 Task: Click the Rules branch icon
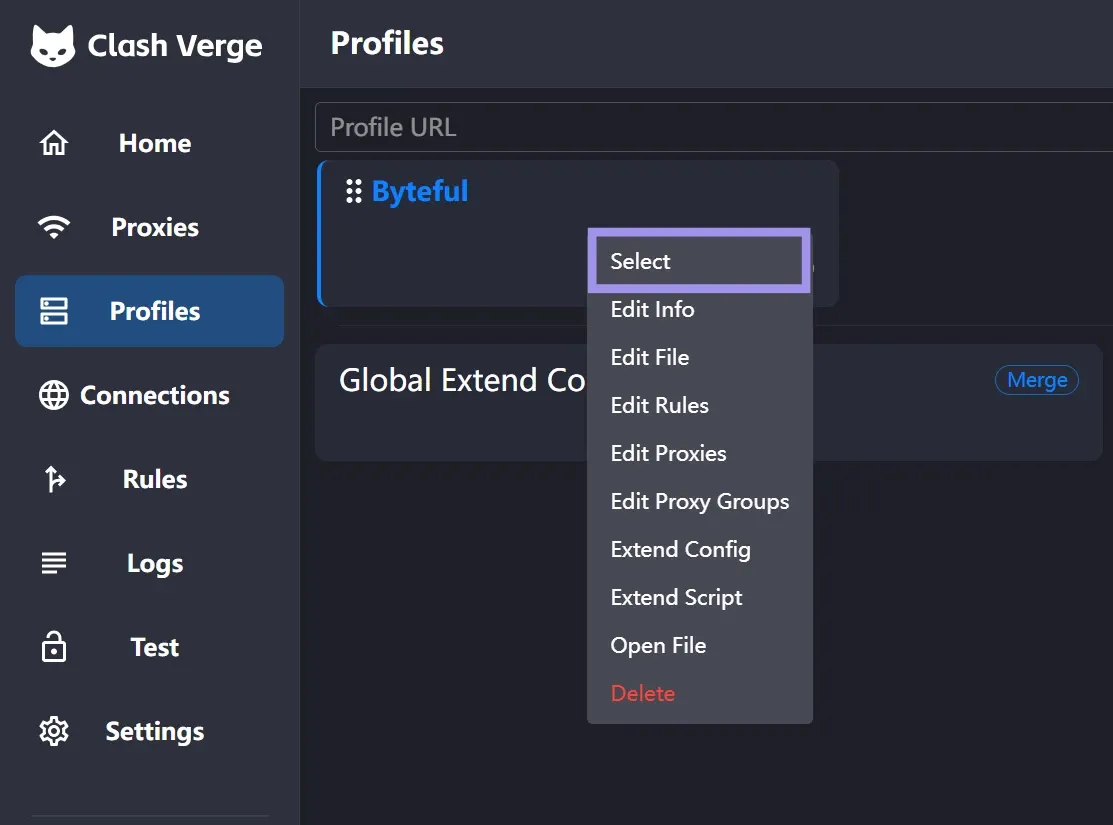click(x=55, y=479)
